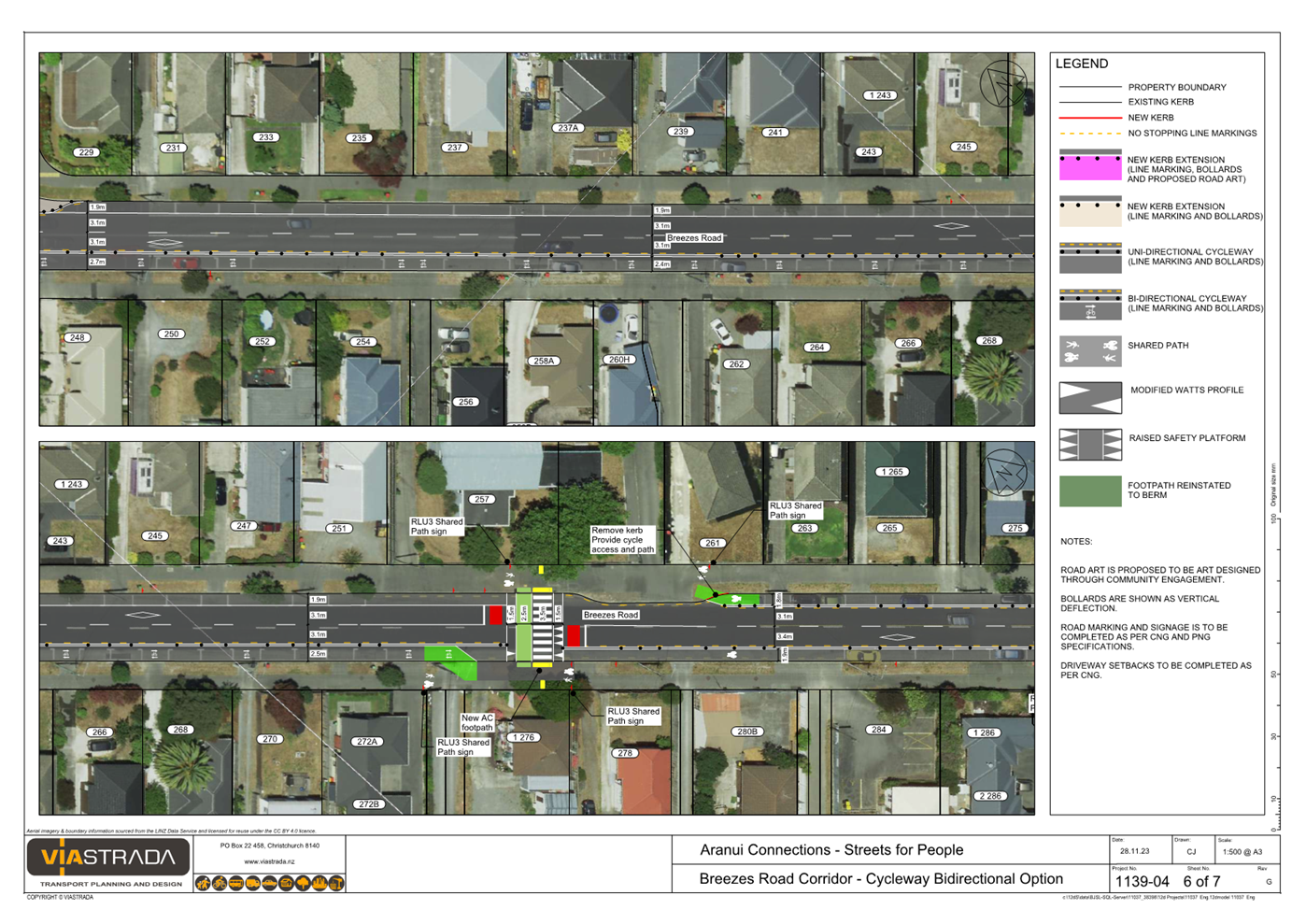Click the green Footpath Reinstated swatch

(1089, 491)
